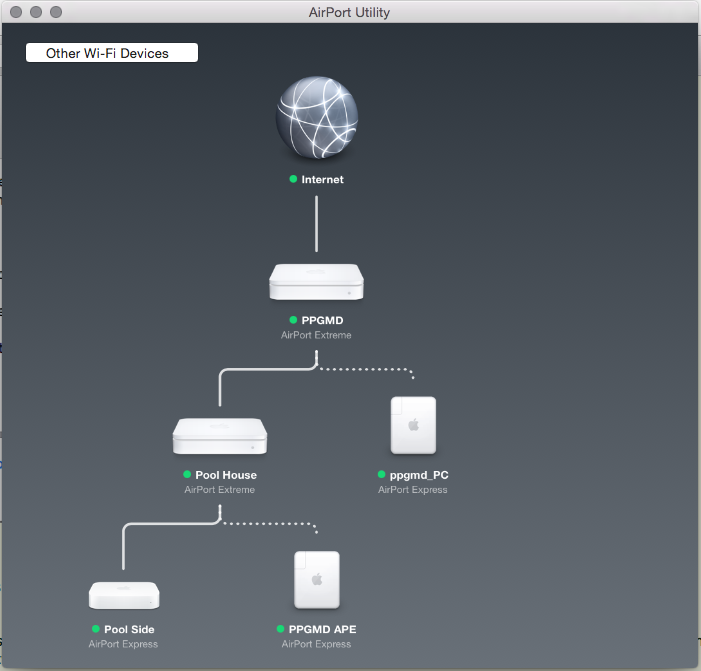This screenshot has width=701, height=671.
Task: Click the green status dot beside Internet
Action: pos(293,179)
